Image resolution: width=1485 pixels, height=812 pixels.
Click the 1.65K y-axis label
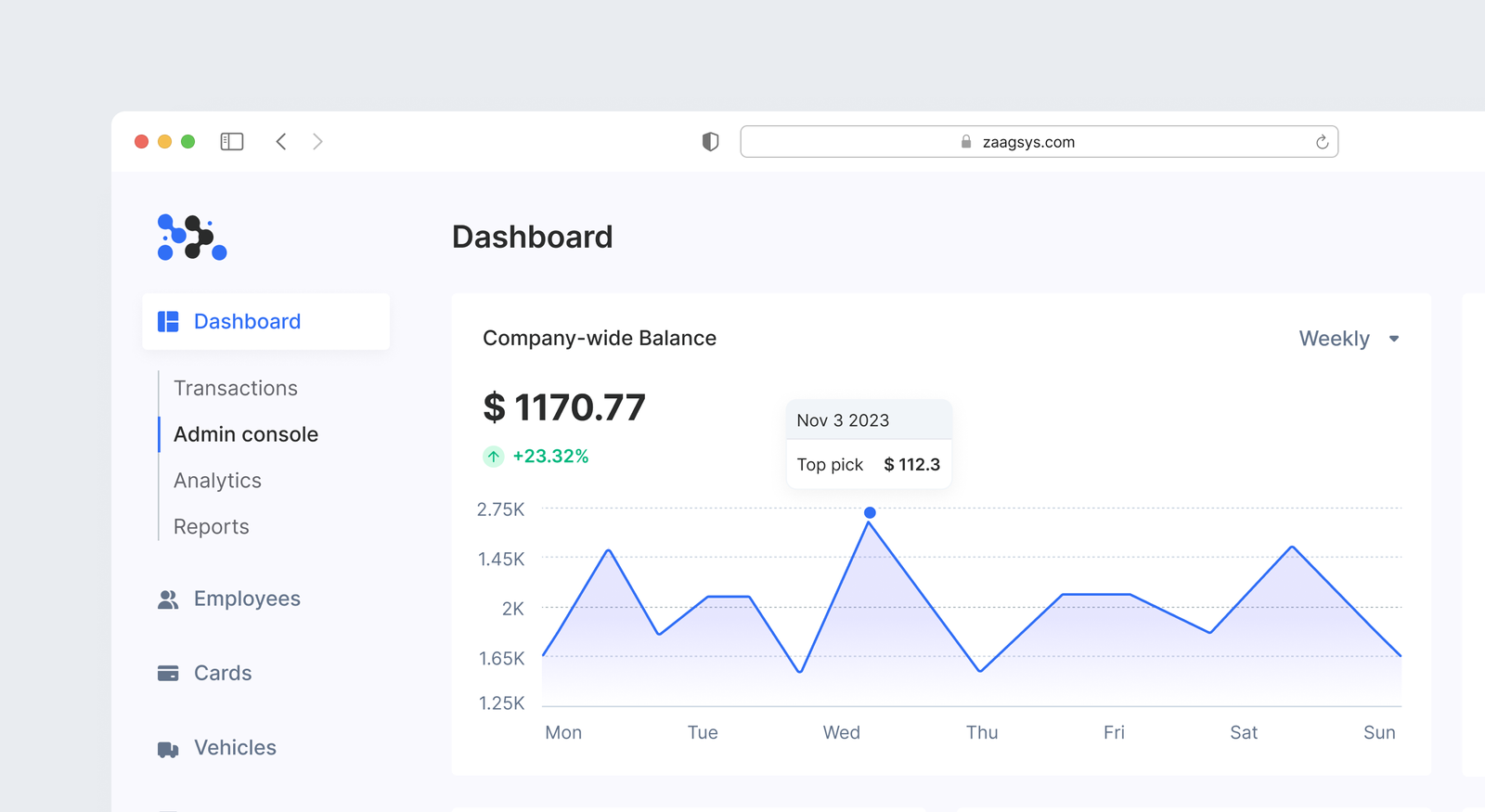coord(501,659)
